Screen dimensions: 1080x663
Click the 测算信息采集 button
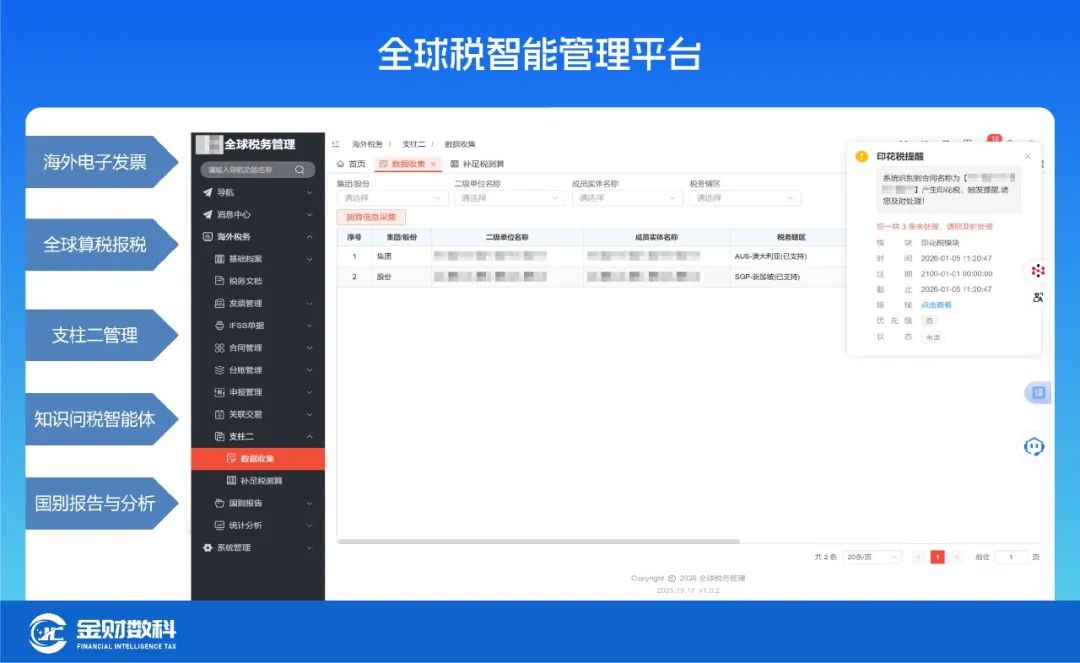[x=371, y=217]
